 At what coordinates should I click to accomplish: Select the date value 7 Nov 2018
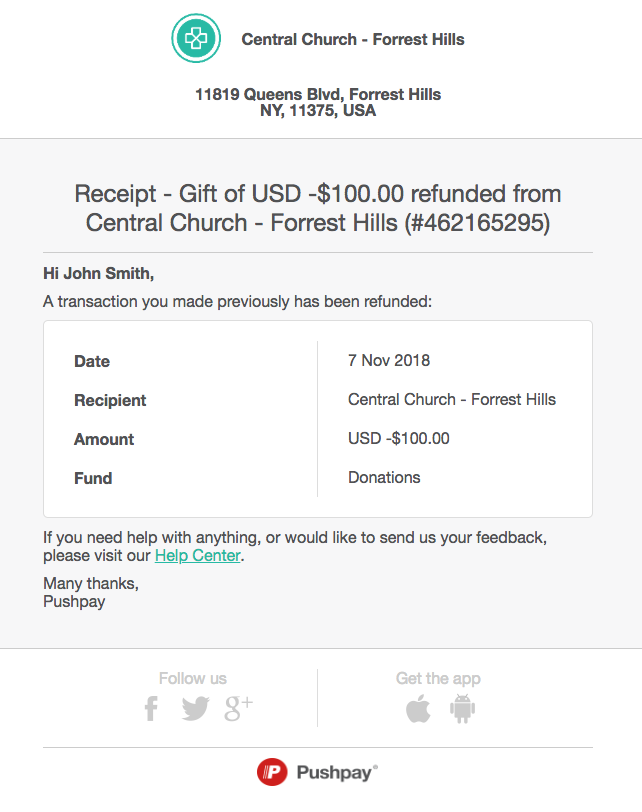(x=389, y=360)
